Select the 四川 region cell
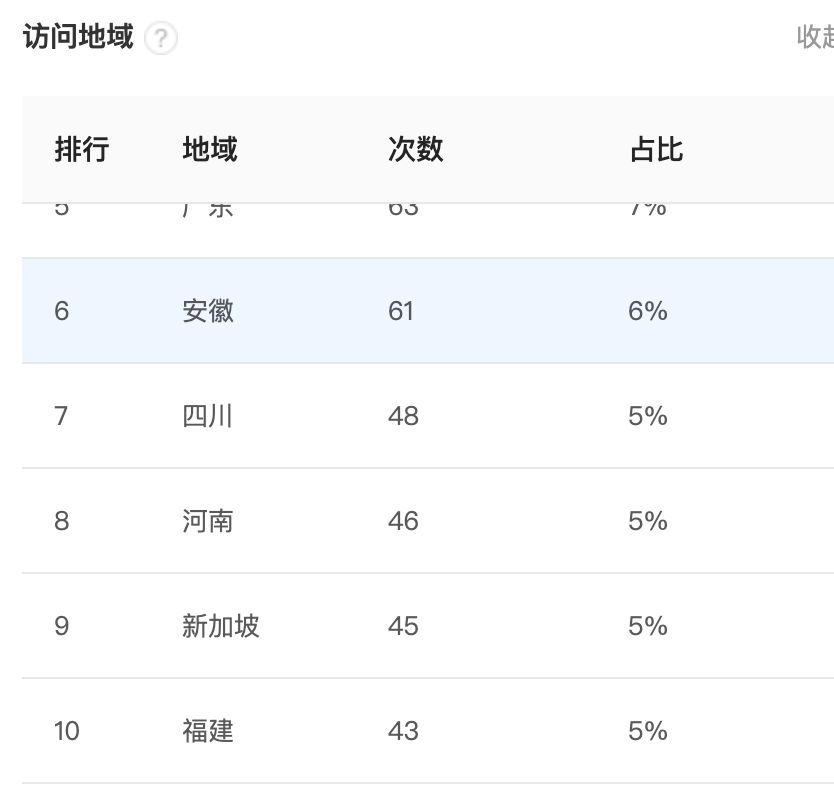Screen dimensions: 834x798 tap(208, 416)
